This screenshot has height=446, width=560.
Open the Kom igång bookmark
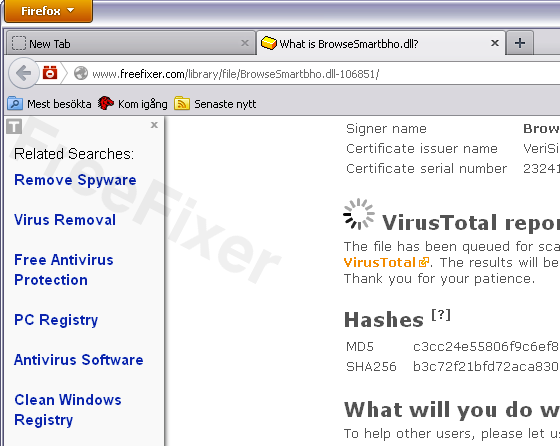pos(132,104)
